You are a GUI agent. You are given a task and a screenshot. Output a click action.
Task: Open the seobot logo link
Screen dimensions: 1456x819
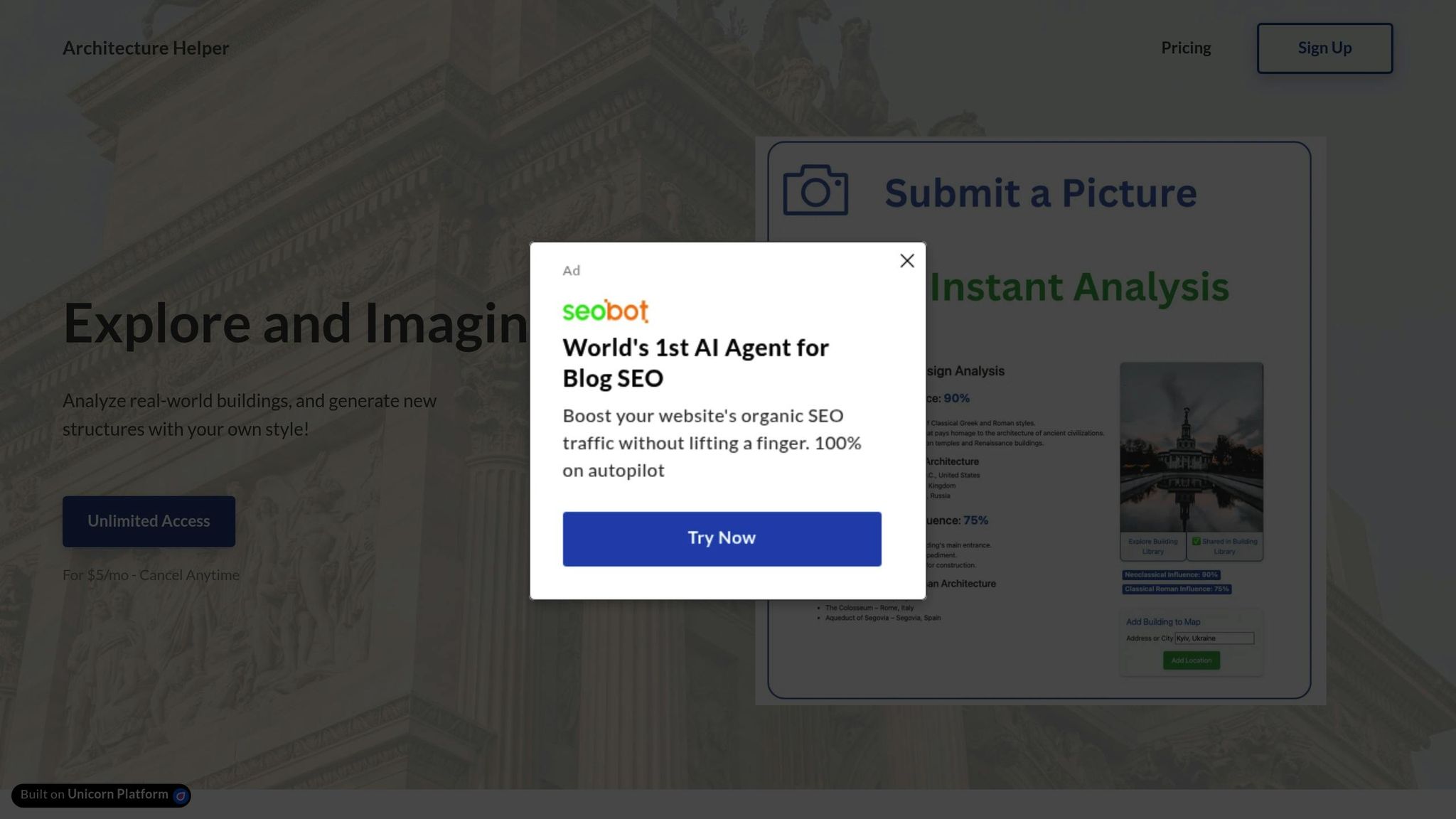(x=606, y=311)
